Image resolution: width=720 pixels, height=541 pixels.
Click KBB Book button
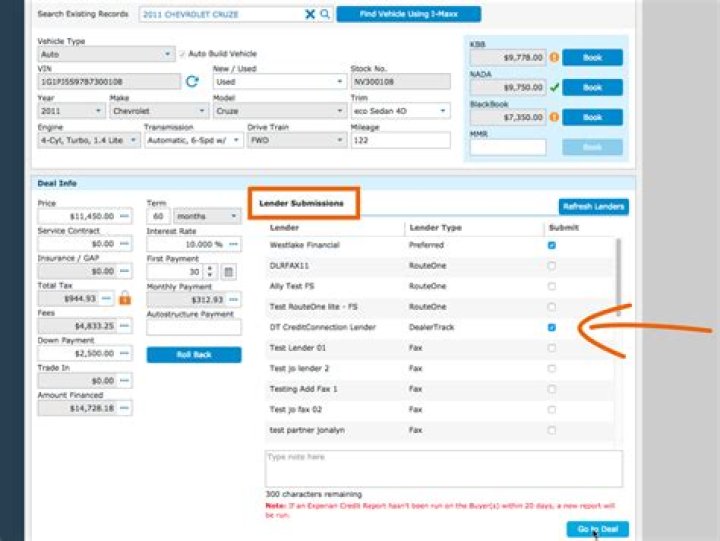[592, 57]
